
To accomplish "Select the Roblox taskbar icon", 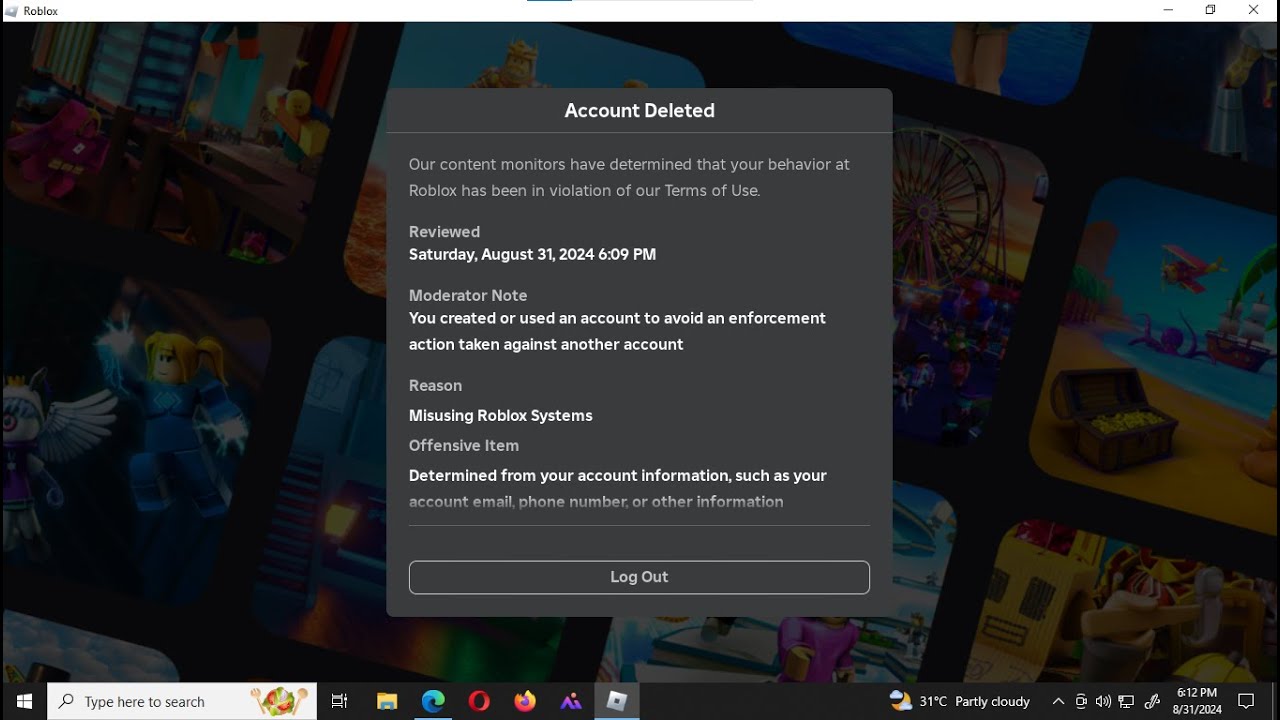I will (617, 701).
